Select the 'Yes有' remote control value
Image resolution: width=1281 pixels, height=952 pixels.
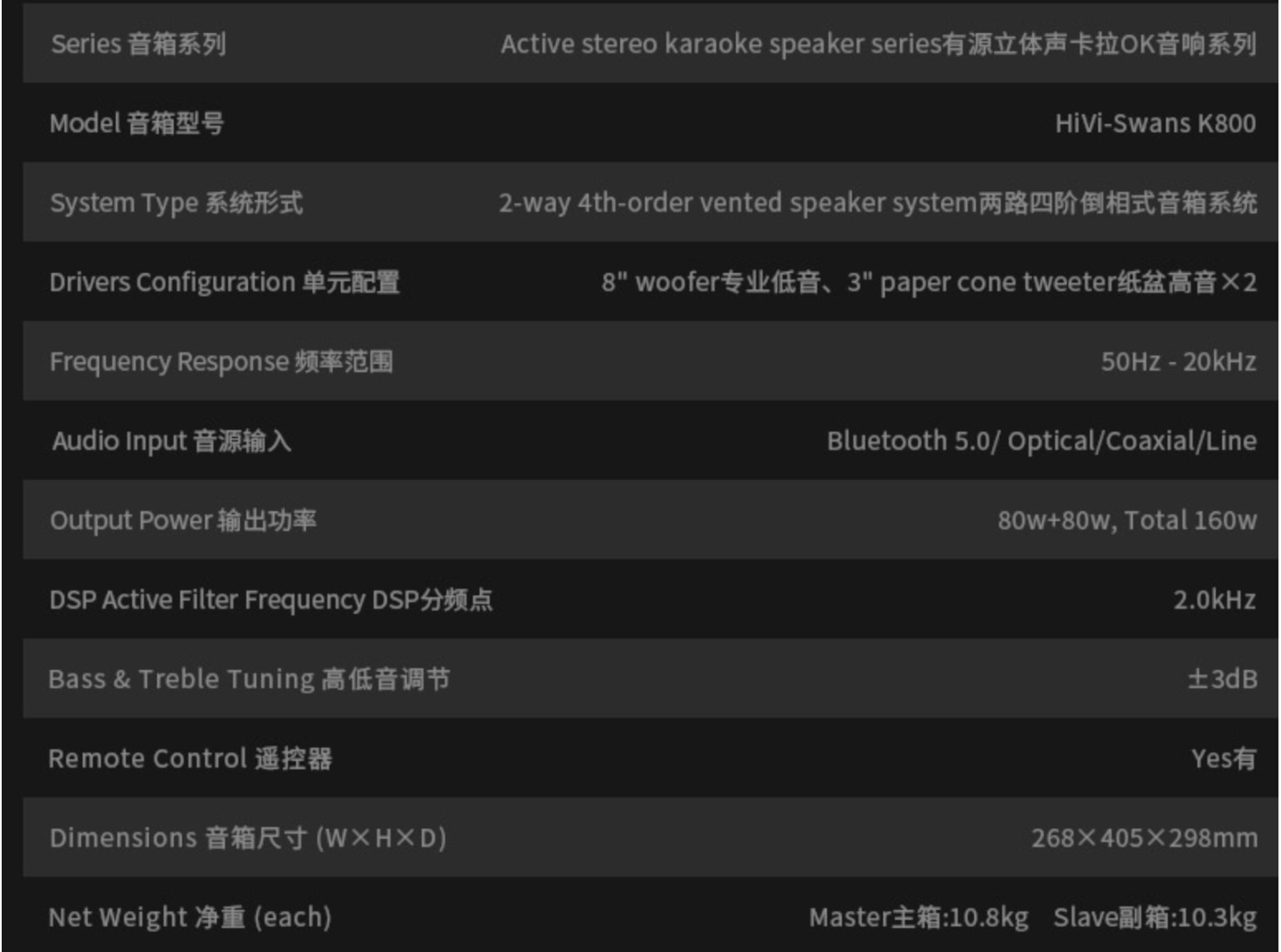(1224, 759)
